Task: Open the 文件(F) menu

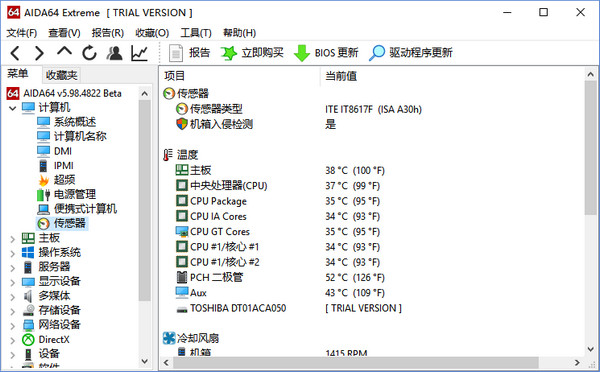Action: [x=21, y=33]
